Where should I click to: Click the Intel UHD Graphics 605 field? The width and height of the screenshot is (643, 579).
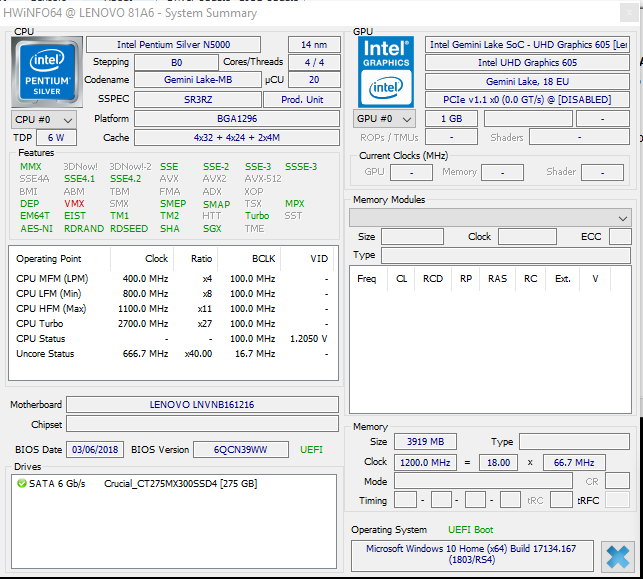pos(527,63)
